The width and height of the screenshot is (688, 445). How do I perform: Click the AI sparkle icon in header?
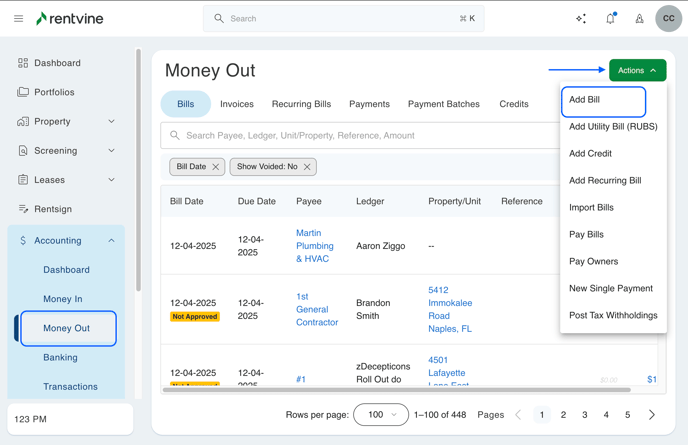pos(581,19)
